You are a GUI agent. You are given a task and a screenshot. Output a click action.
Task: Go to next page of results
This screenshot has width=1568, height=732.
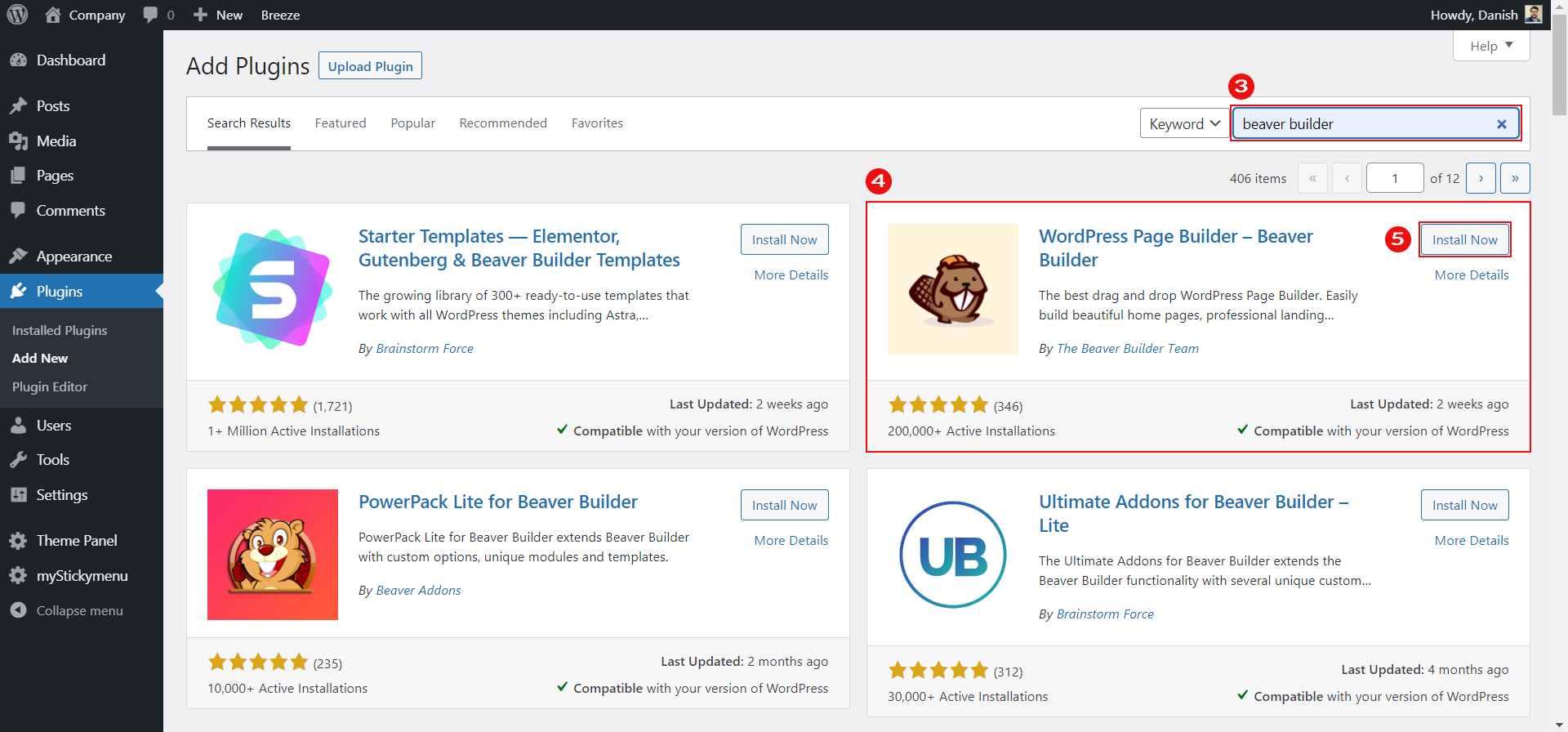coord(1481,178)
